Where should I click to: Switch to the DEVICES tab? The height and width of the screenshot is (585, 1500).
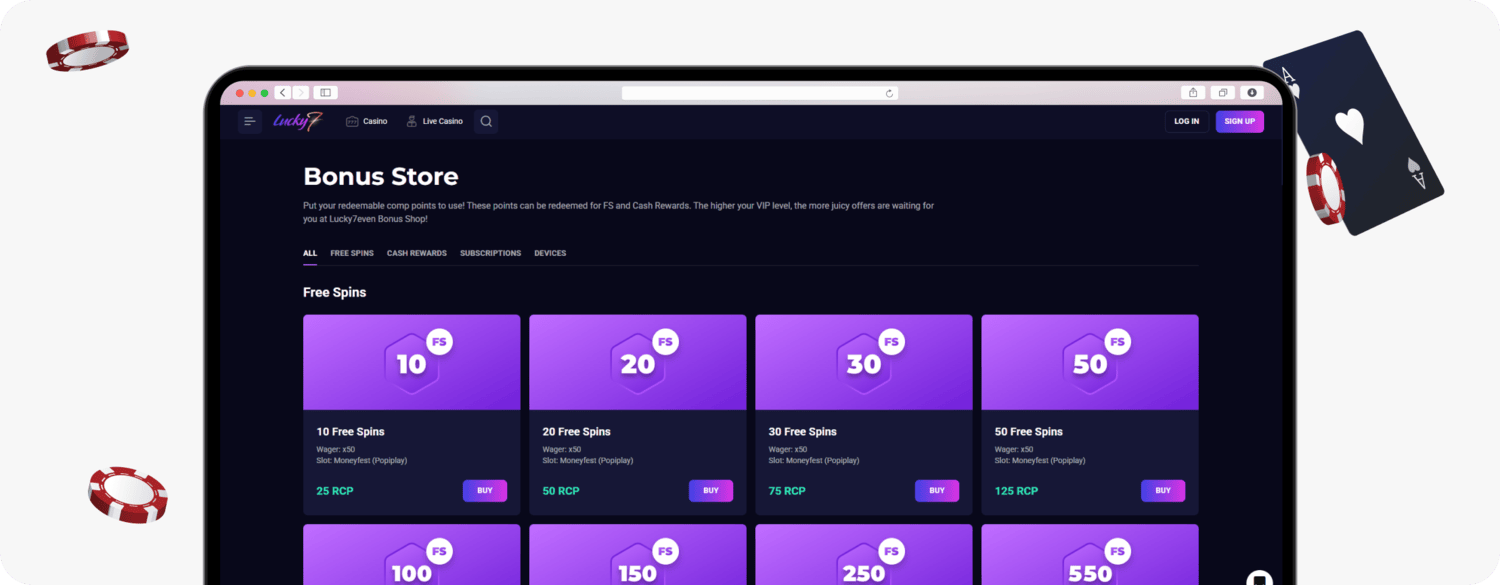coord(550,253)
